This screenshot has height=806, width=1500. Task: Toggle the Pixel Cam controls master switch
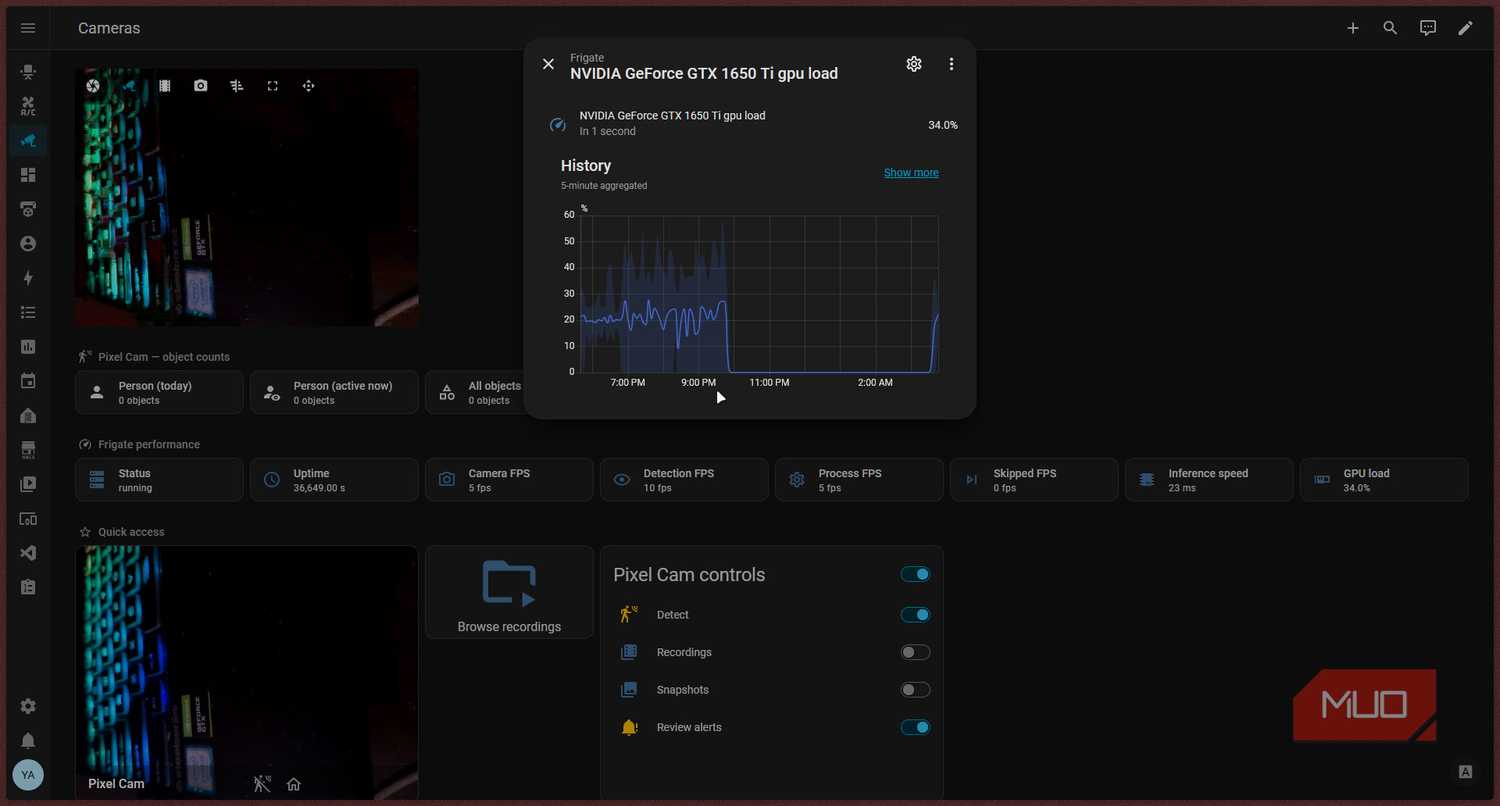coord(915,574)
